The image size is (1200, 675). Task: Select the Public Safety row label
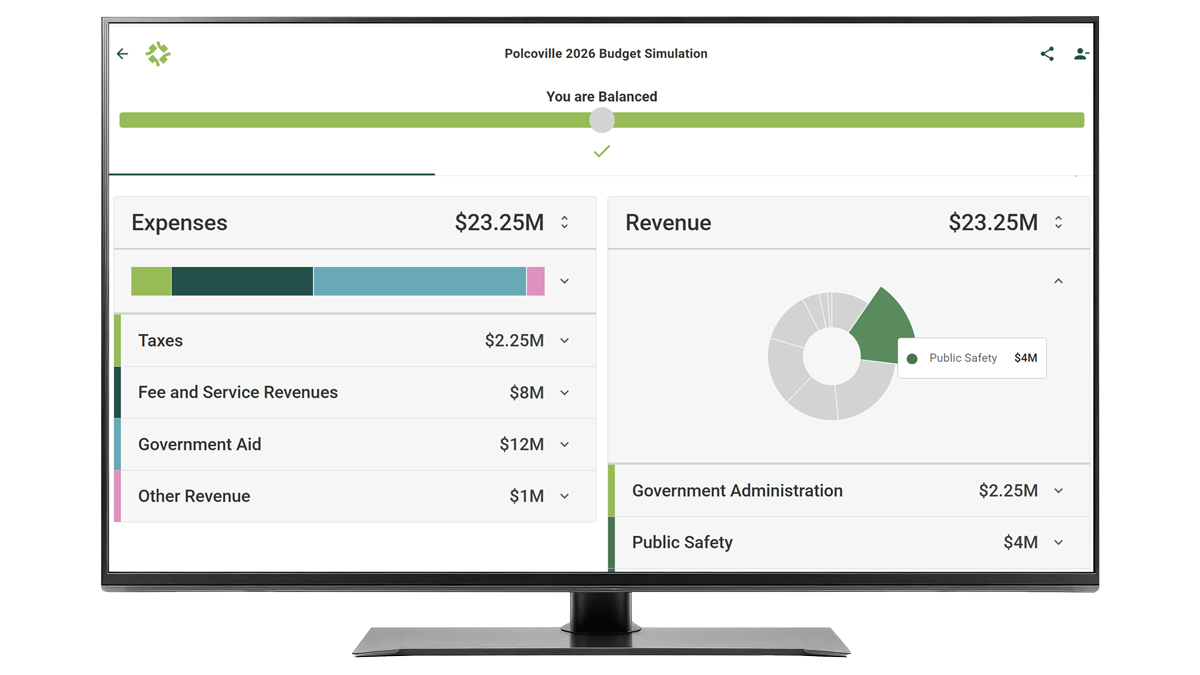682,543
